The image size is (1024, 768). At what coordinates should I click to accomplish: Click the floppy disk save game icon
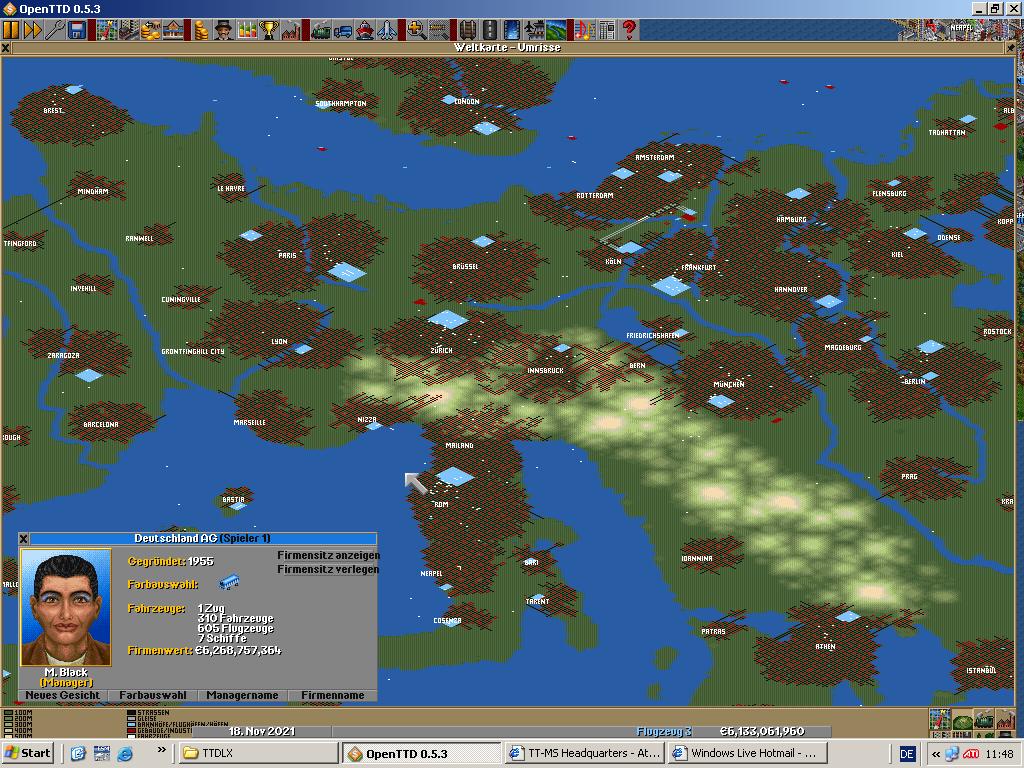tap(77, 30)
